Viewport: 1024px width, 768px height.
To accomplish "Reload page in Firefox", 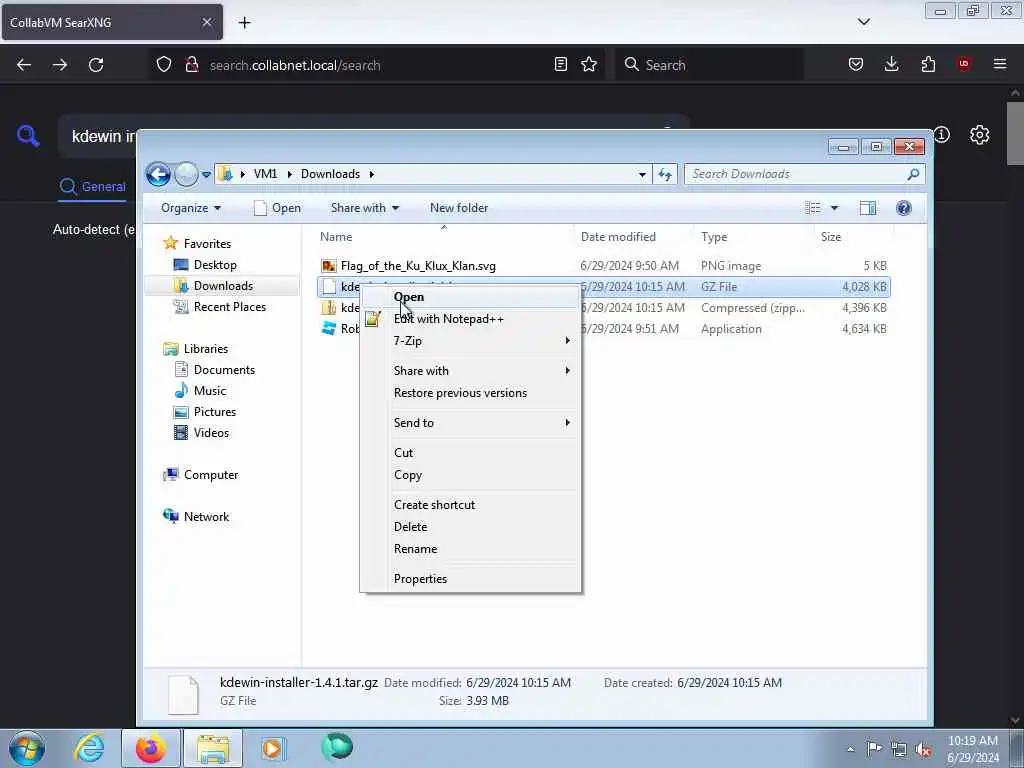I will click(x=96, y=65).
